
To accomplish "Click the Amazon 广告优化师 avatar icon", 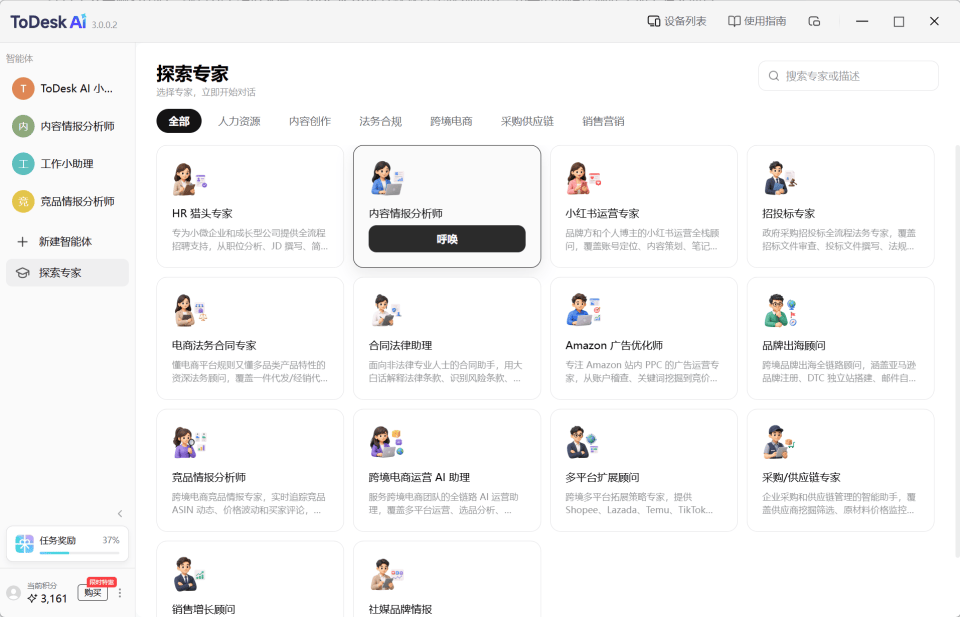I will tap(583, 310).
